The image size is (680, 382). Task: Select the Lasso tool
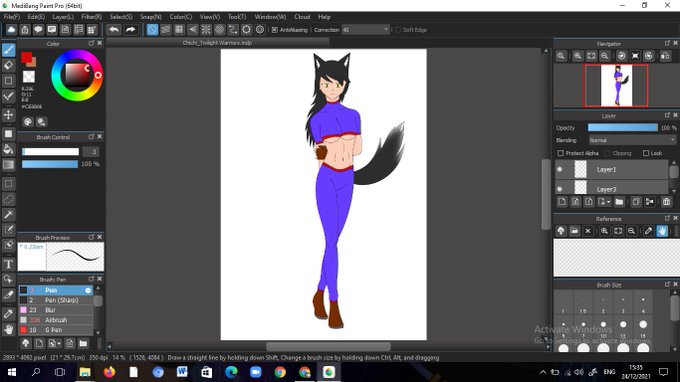(x=9, y=199)
